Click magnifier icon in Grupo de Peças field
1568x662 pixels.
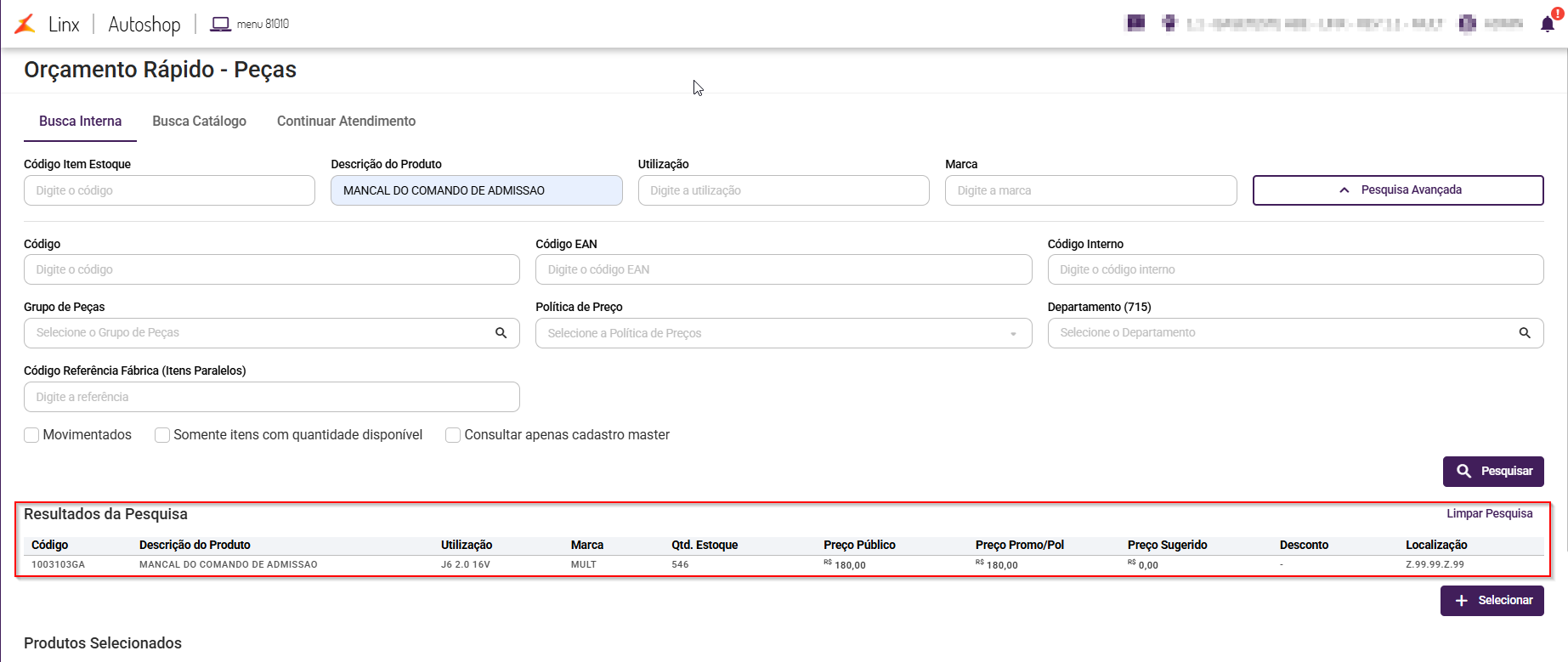pos(501,333)
